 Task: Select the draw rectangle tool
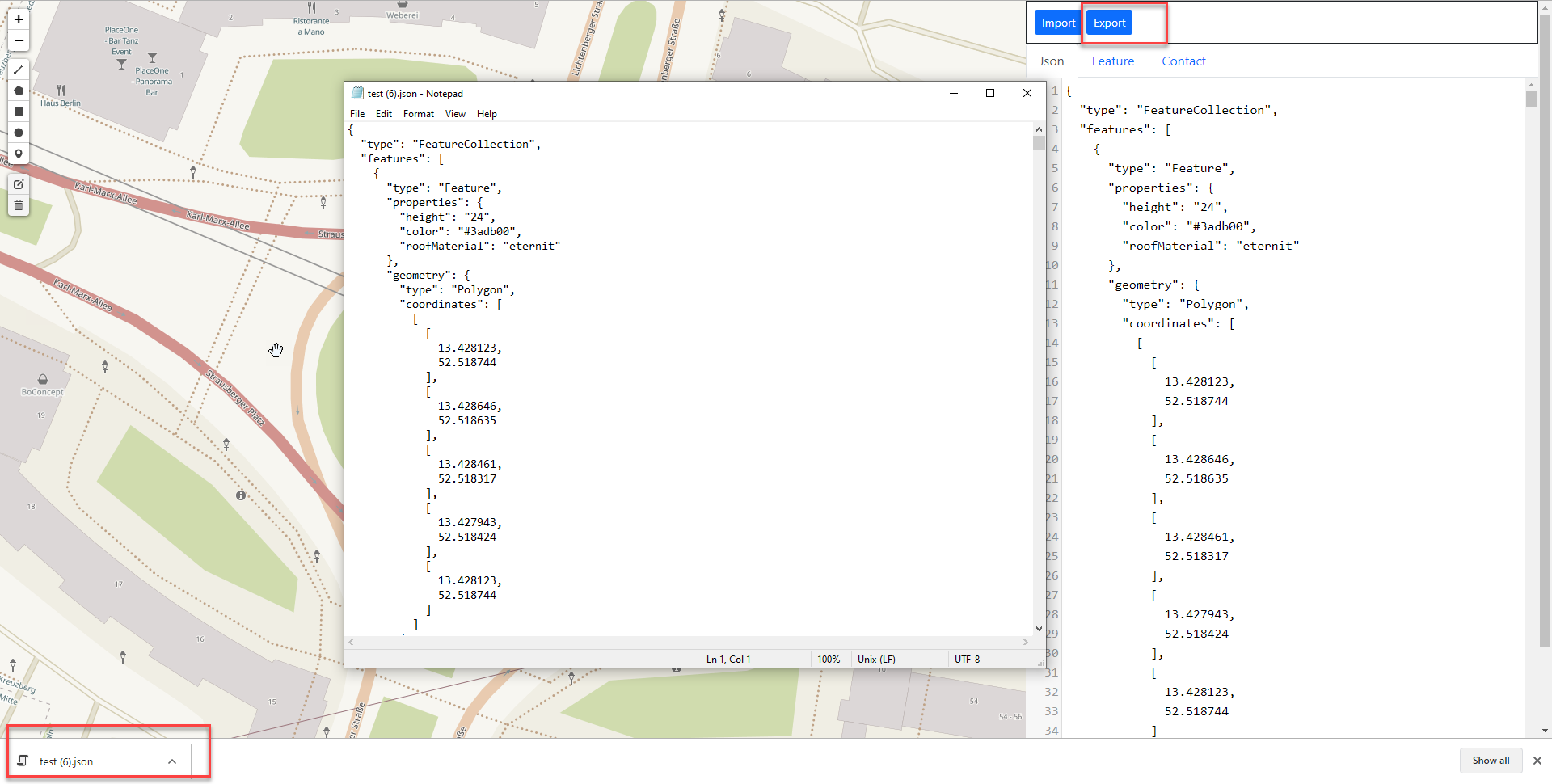19,112
